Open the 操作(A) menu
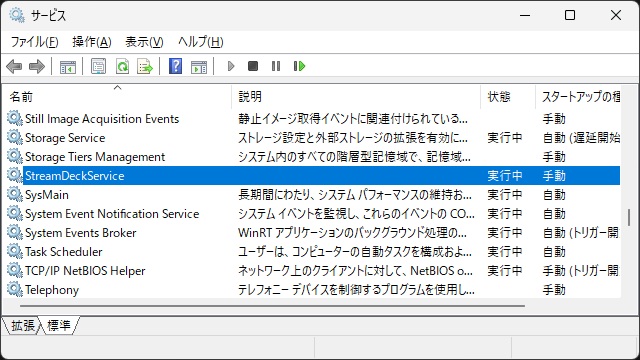 pos(92,42)
